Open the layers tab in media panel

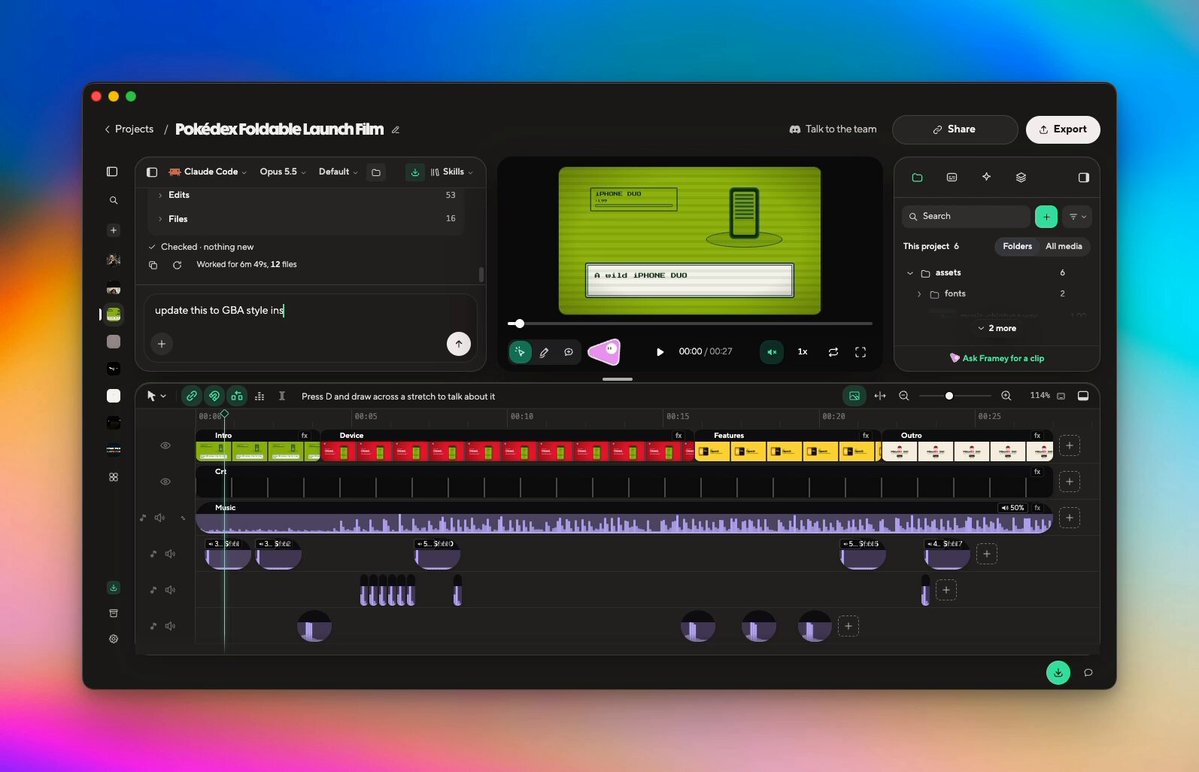coord(1021,177)
